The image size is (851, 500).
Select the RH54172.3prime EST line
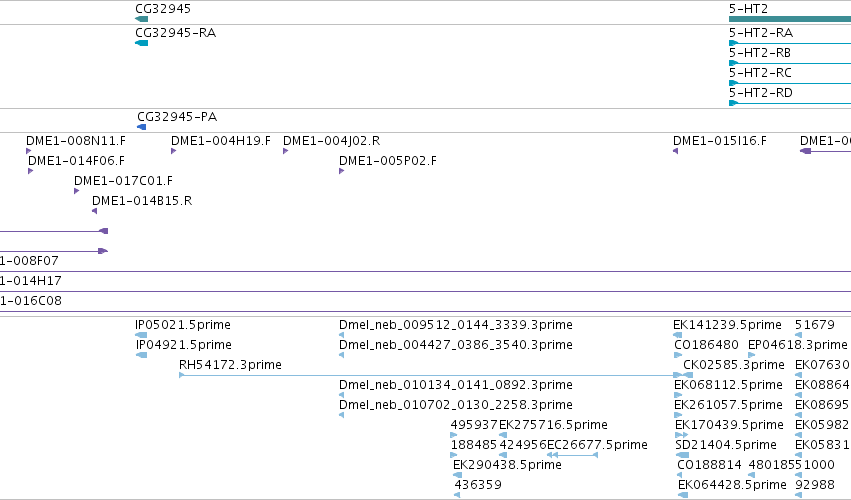point(430,375)
